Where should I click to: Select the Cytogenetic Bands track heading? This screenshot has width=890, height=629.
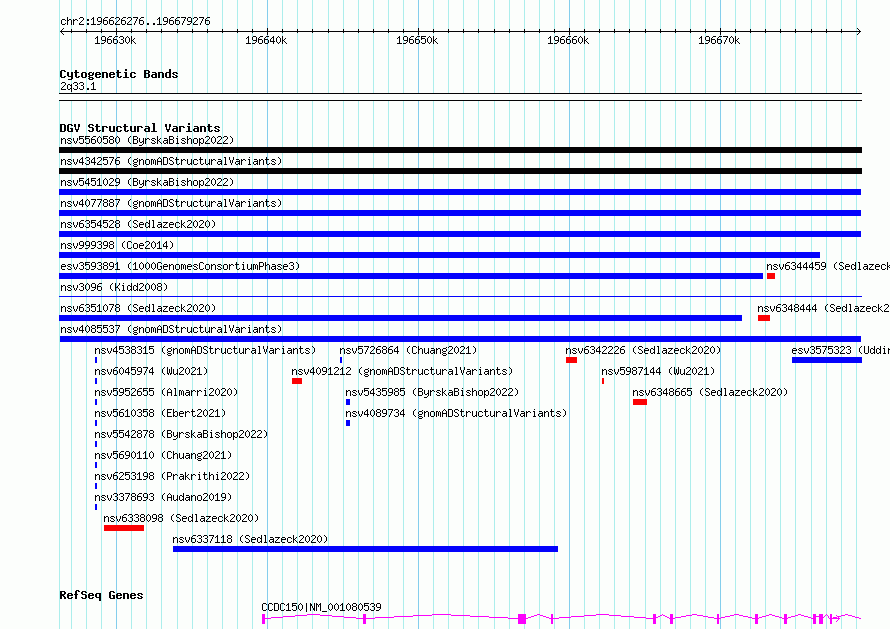(x=119, y=74)
